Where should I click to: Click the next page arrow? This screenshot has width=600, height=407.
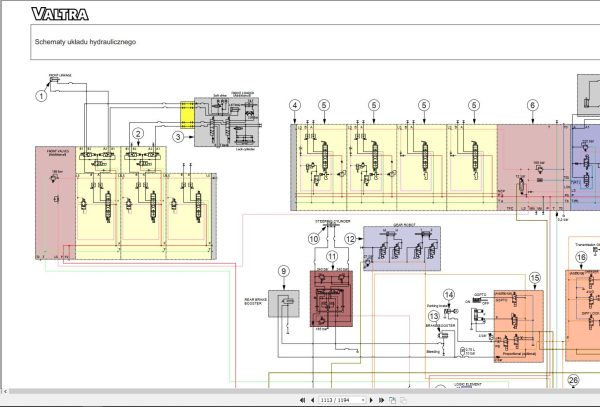pyautogui.click(x=370, y=400)
